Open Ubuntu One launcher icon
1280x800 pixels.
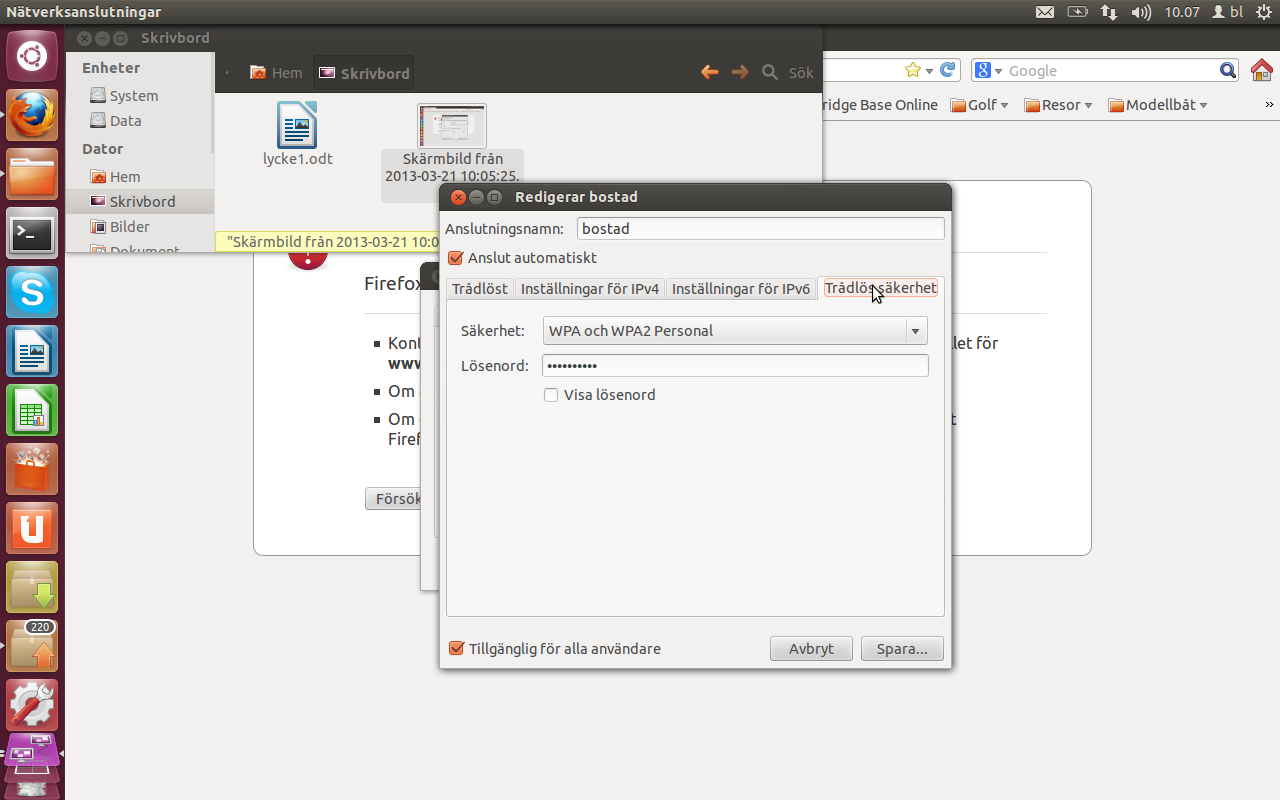click(32, 528)
